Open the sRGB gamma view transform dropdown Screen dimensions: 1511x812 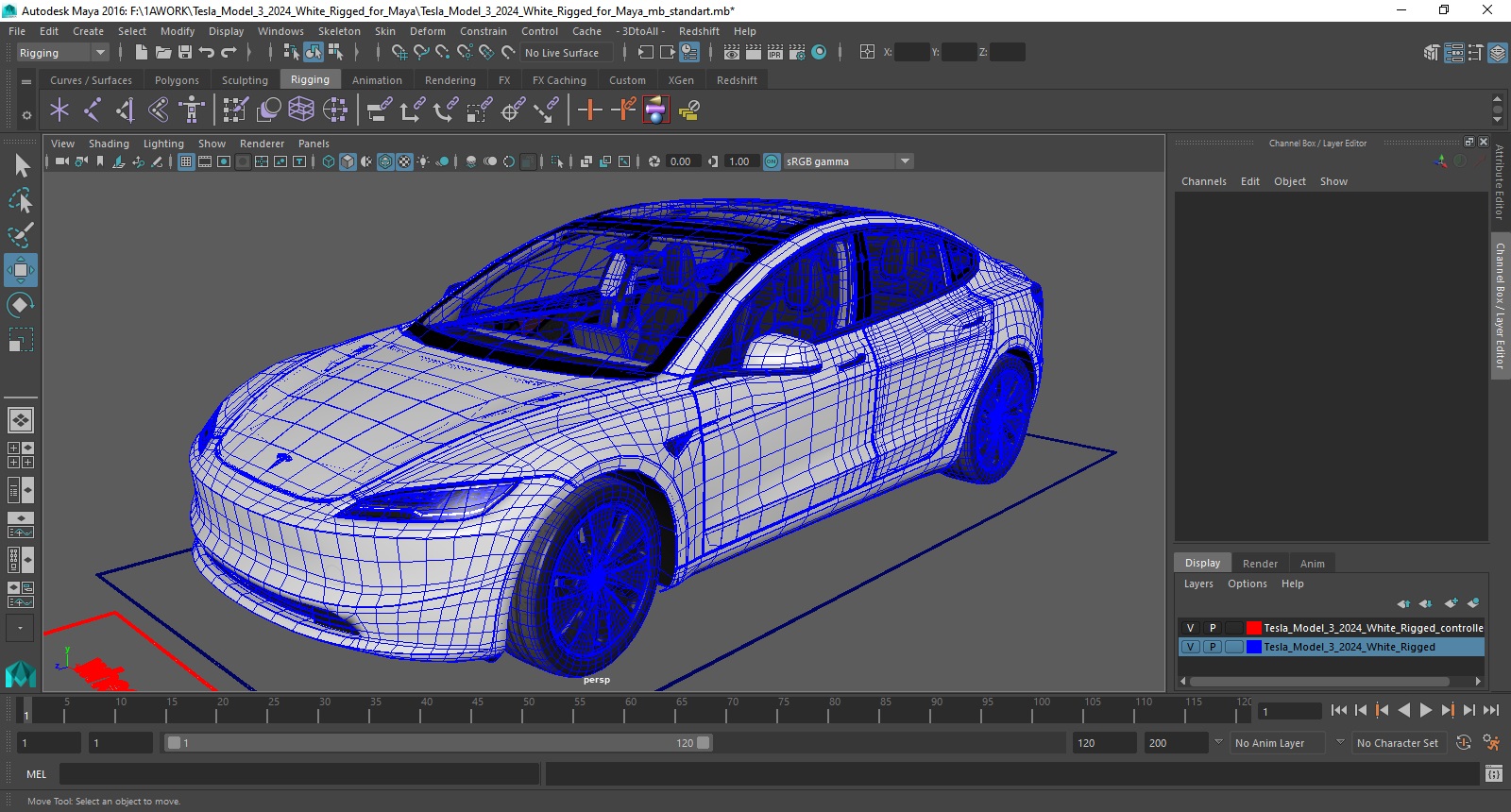tap(849, 161)
